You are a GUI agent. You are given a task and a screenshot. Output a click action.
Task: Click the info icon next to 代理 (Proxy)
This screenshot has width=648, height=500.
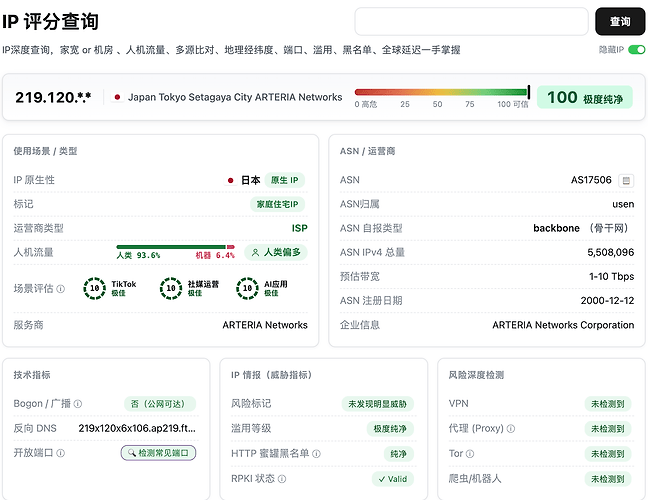[x=511, y=429]
